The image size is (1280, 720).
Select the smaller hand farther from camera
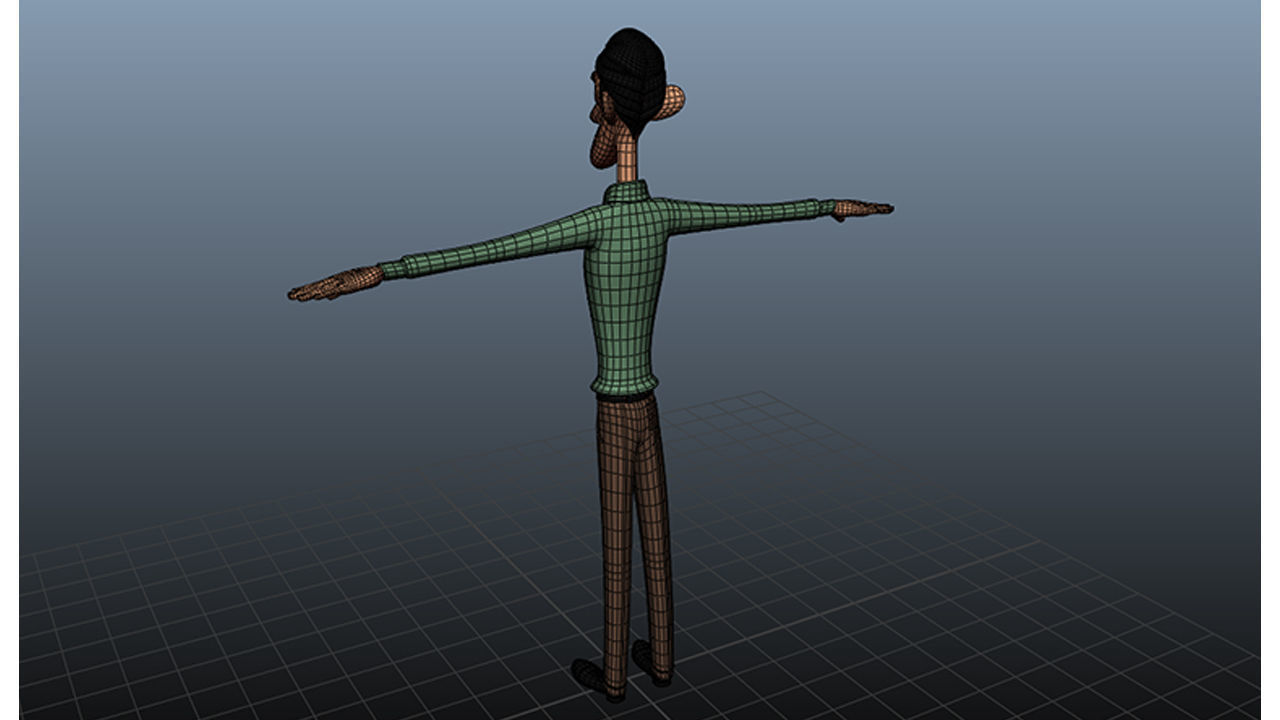[x=863, y=208]
